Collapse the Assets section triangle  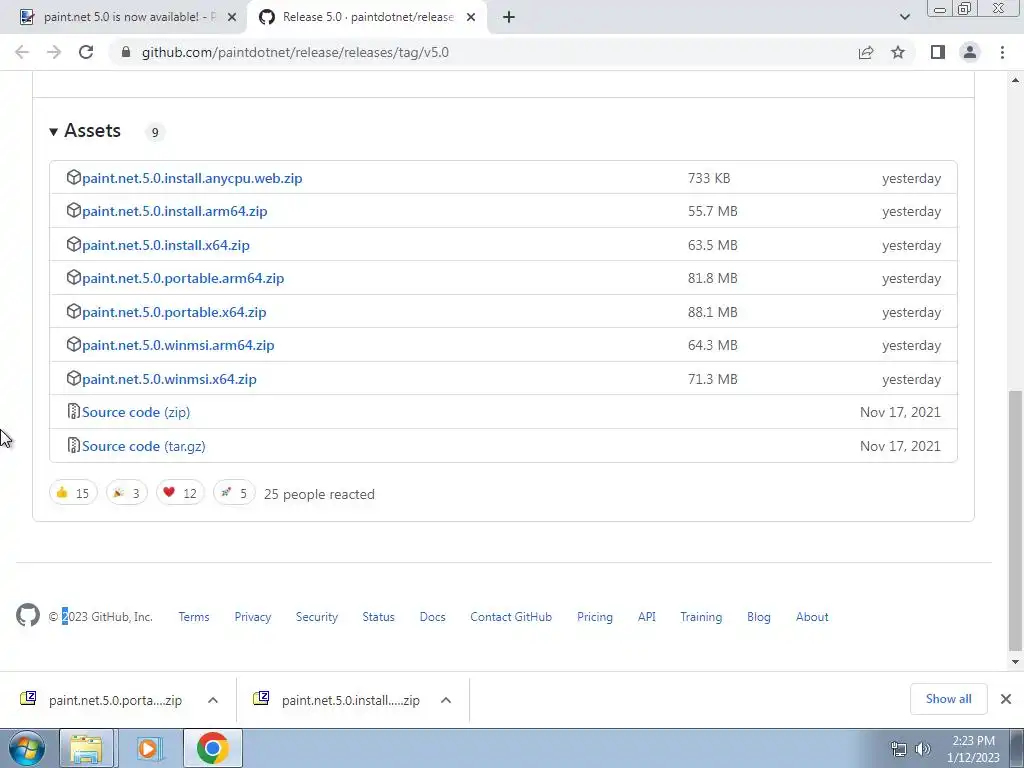coord(54,132)
